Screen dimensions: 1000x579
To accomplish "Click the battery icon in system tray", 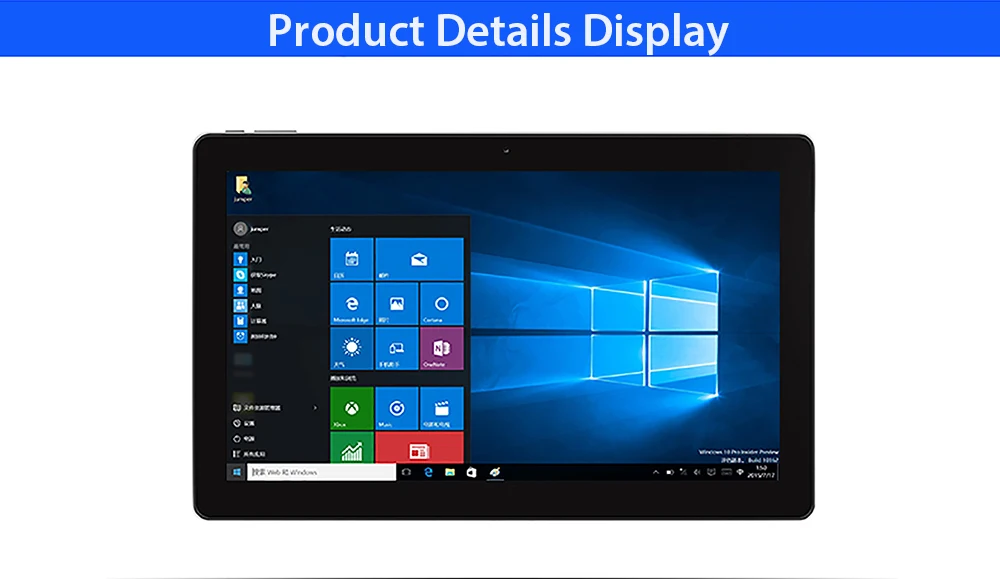I will tap(670, 472).
